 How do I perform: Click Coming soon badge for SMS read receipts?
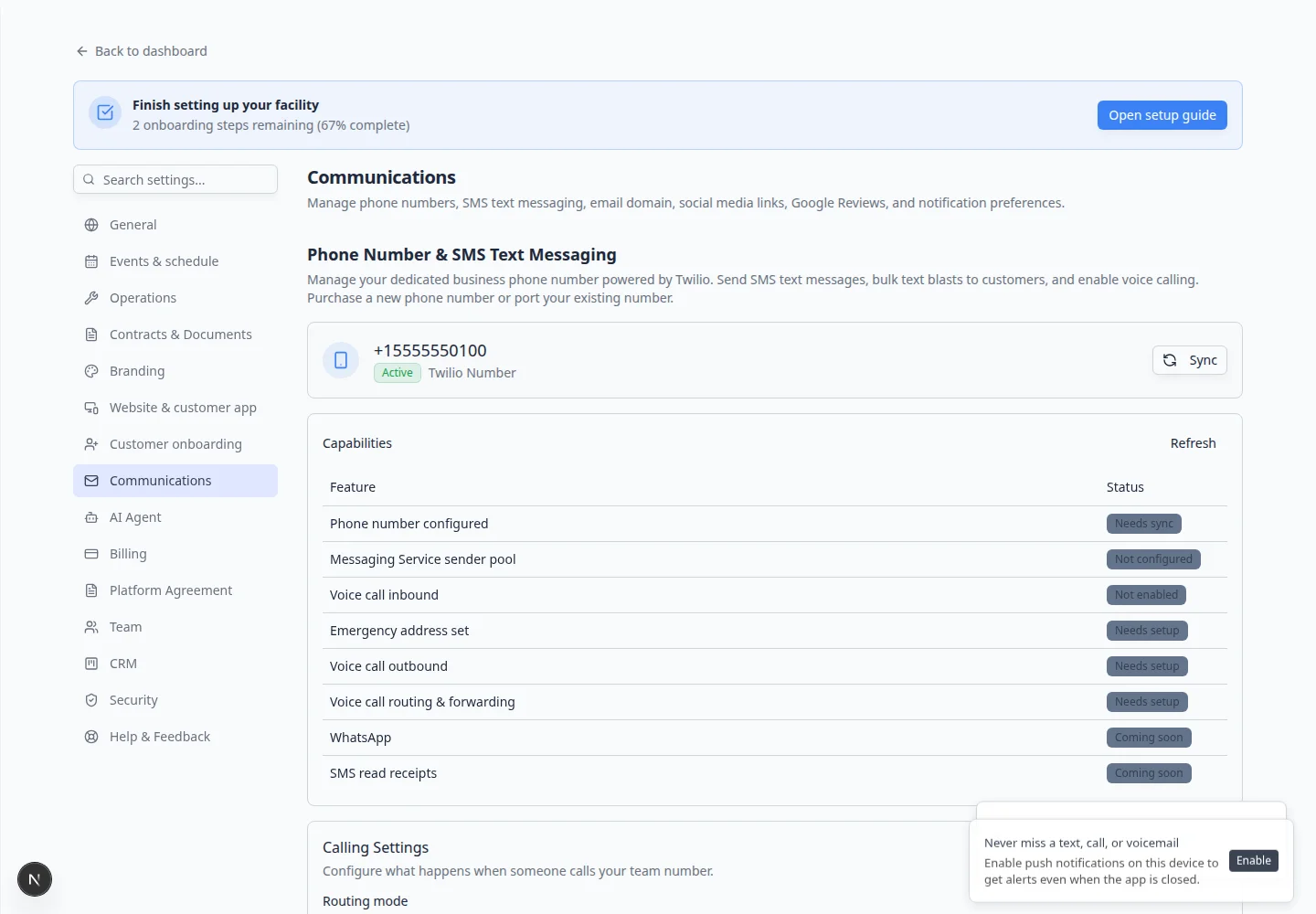(x=1149, y=773)
